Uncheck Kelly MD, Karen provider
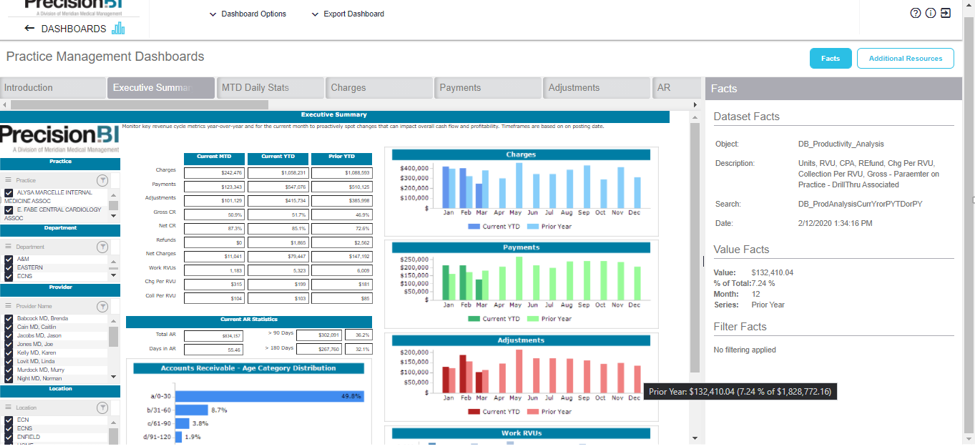The width and height of the screenshot is (975, 445). point(9,353)
